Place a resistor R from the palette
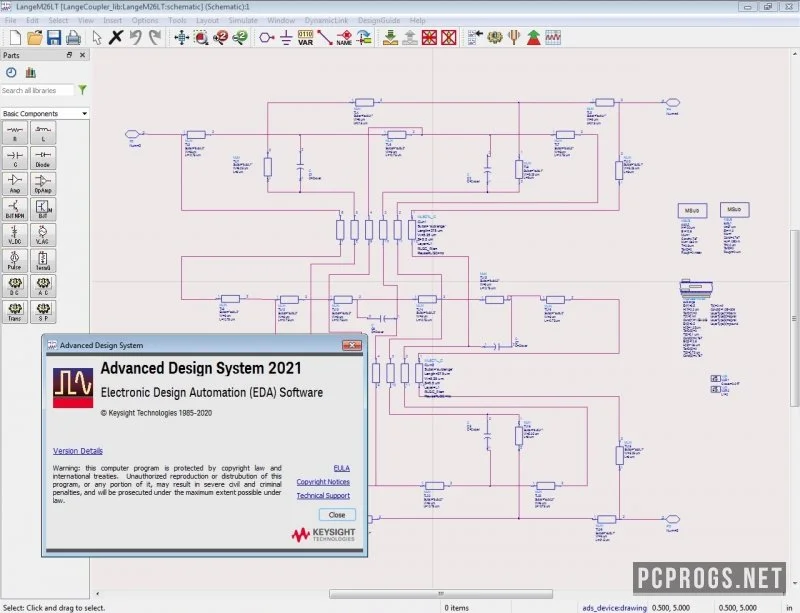This screenshot has width=800, height=613. pyautogui.click(x=15, y=133)
